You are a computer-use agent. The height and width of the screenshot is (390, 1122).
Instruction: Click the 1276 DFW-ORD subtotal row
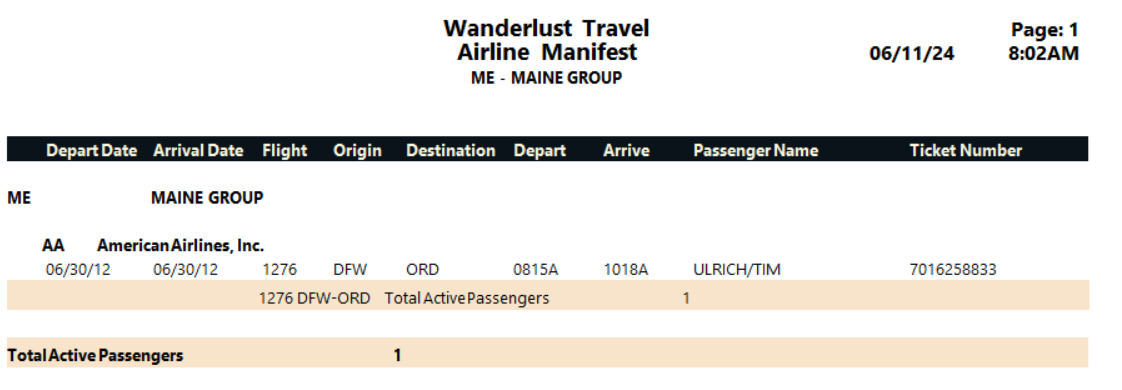tap(548, 295)
